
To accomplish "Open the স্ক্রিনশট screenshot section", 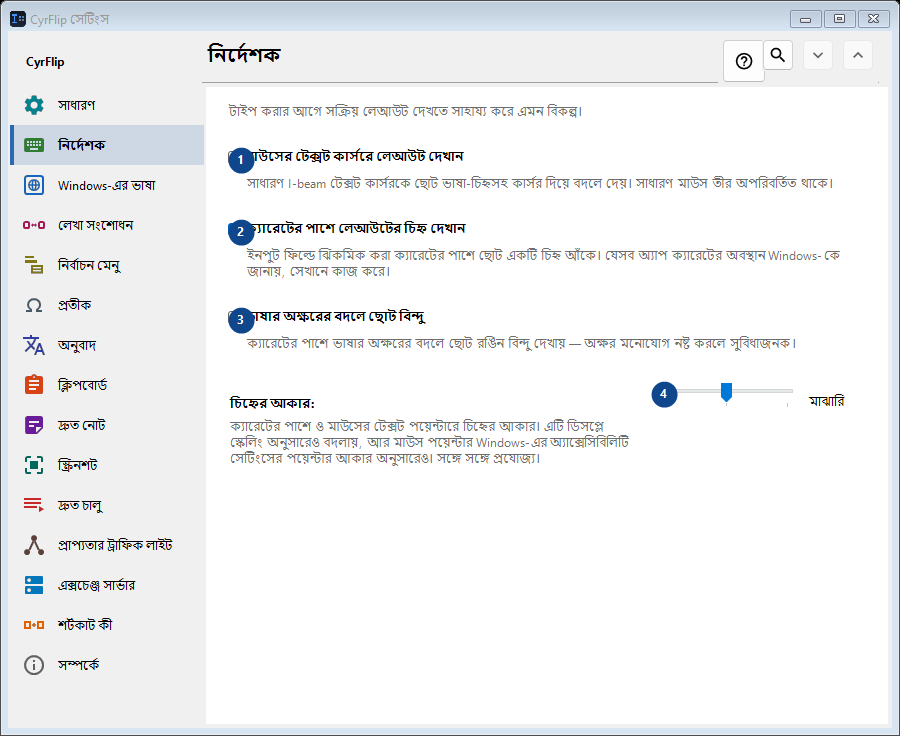I will coord(107,465).
